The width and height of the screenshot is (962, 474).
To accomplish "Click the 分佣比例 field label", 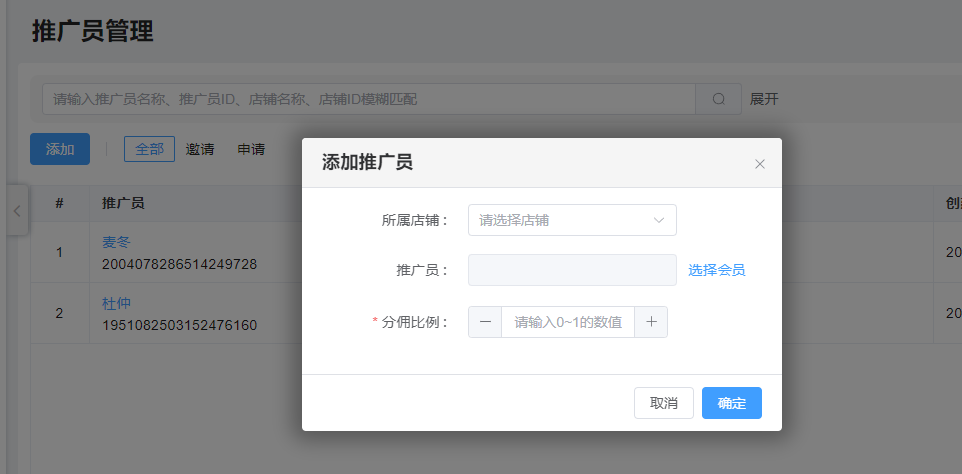I will 412,322.
